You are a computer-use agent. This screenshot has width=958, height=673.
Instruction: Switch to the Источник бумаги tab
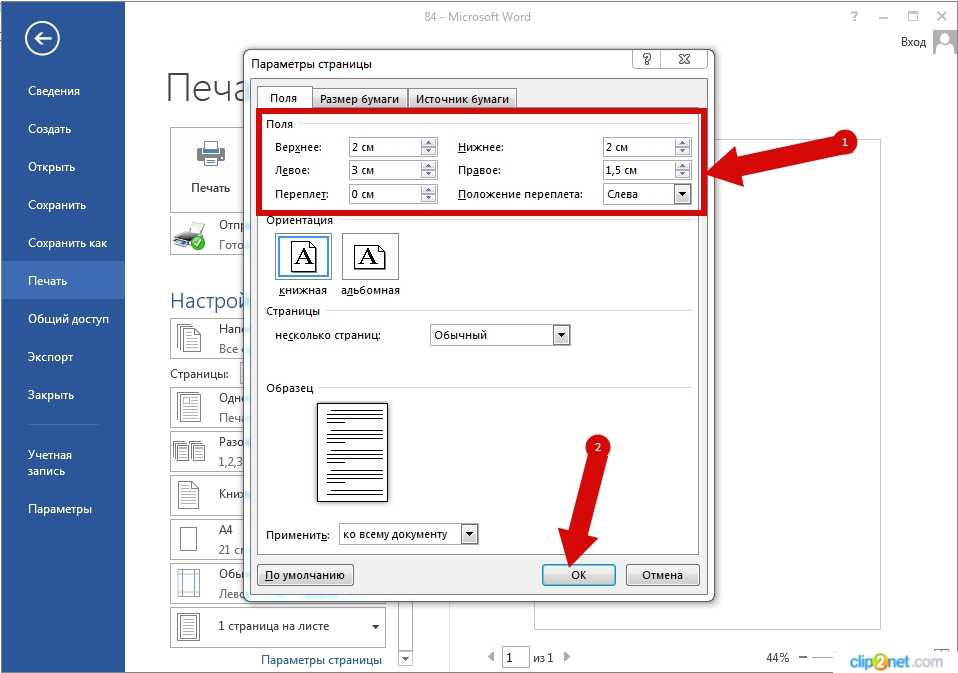(x=462, y=99)
